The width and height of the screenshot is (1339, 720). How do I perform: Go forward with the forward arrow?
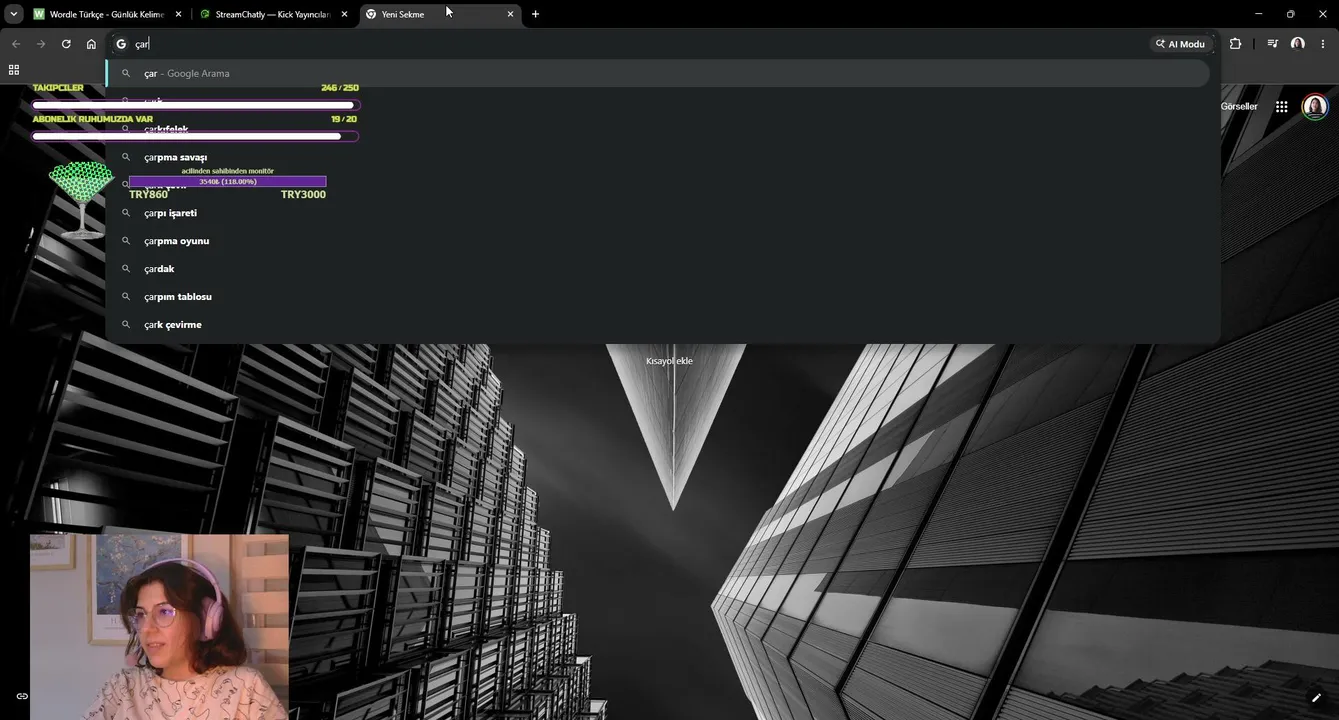point(41,44)
